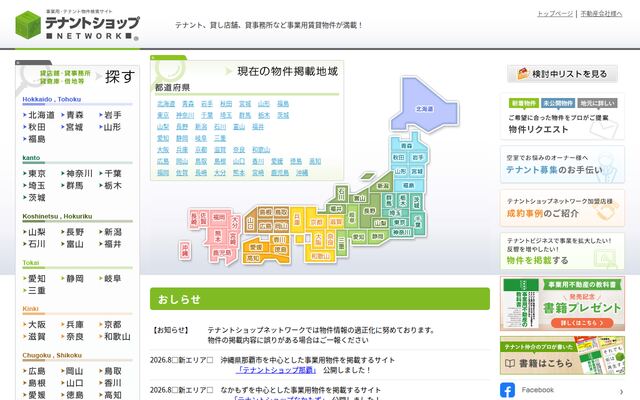Open 福島 in the 都道府県 link list
The width and height of the screenshot is (640, 400).
(283, 104)
